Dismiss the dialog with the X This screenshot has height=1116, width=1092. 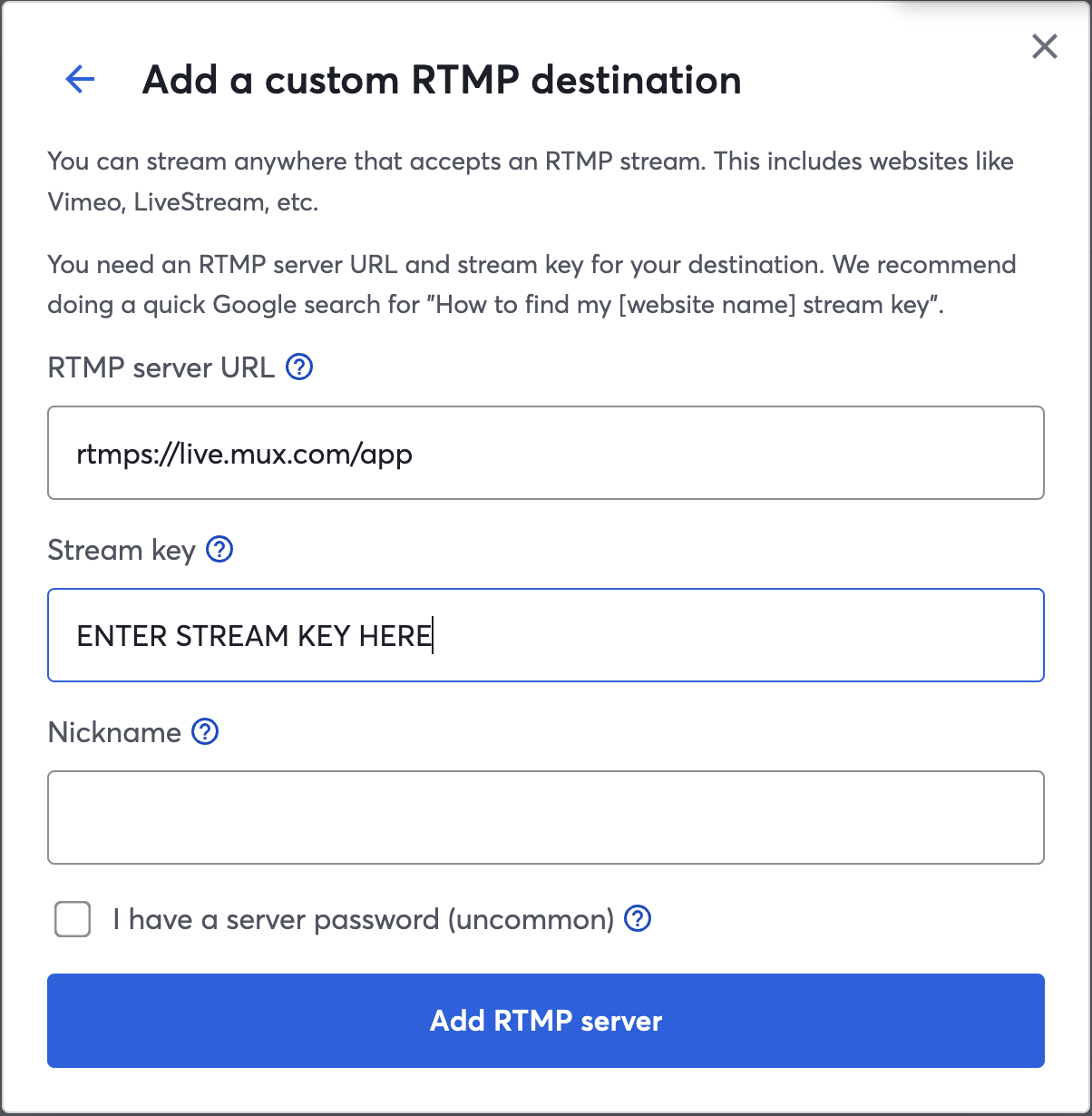click(x=1044, y=47)
